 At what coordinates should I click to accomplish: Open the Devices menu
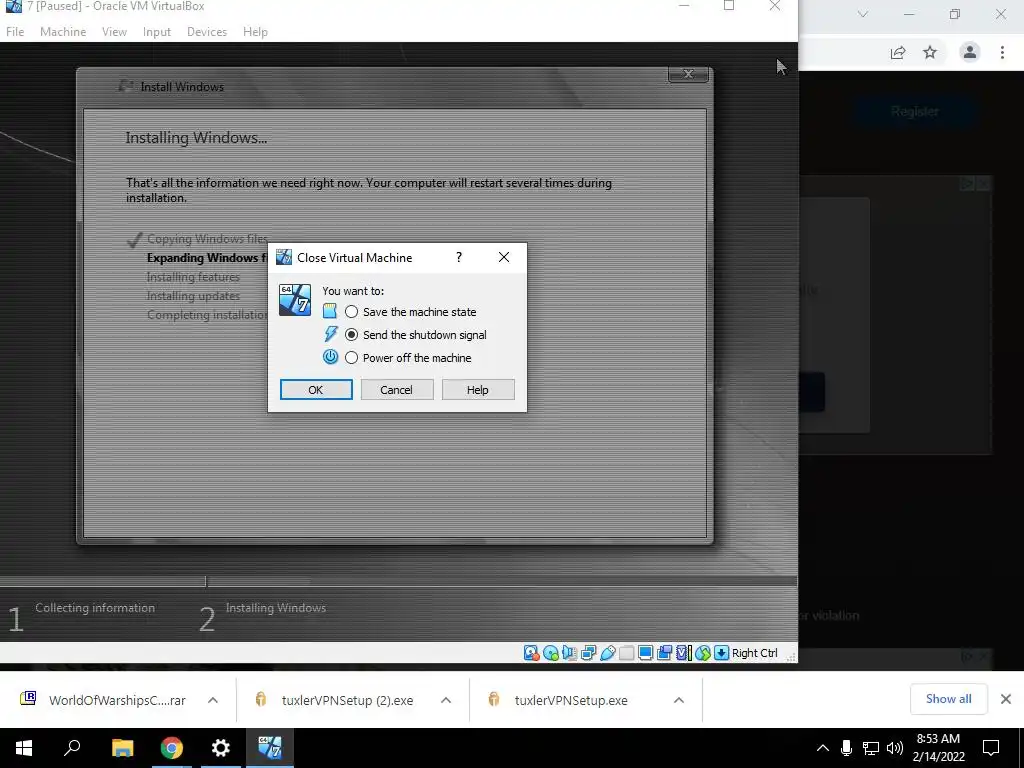pyautogui.click(x=207, y=31)
